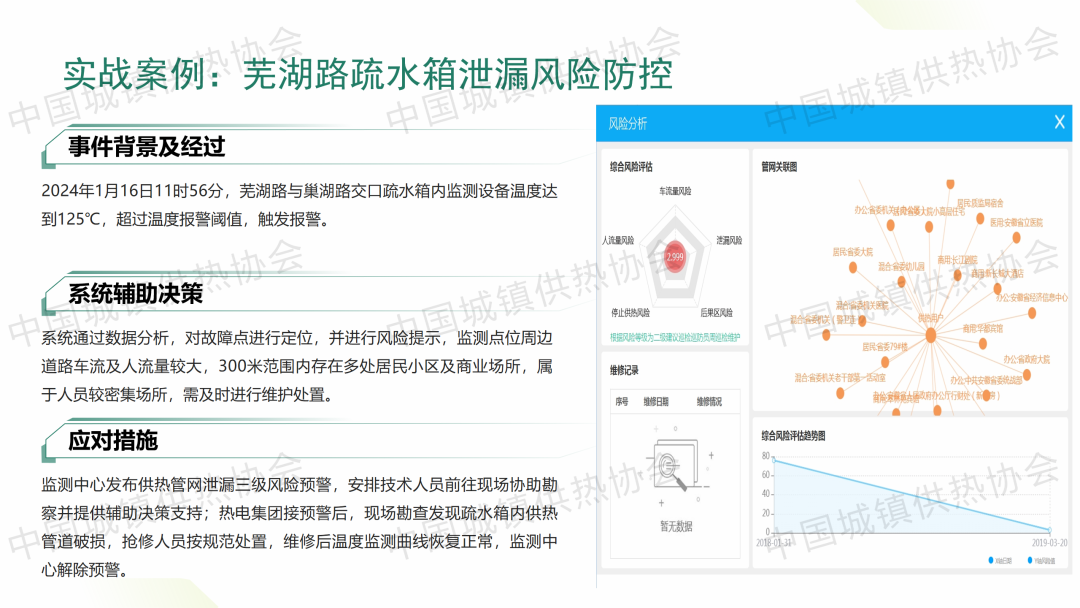The height and width of the screenshot is (608, 1080).
Task: Toggle the X轴日期 legend item
Action: point(1000,561)
